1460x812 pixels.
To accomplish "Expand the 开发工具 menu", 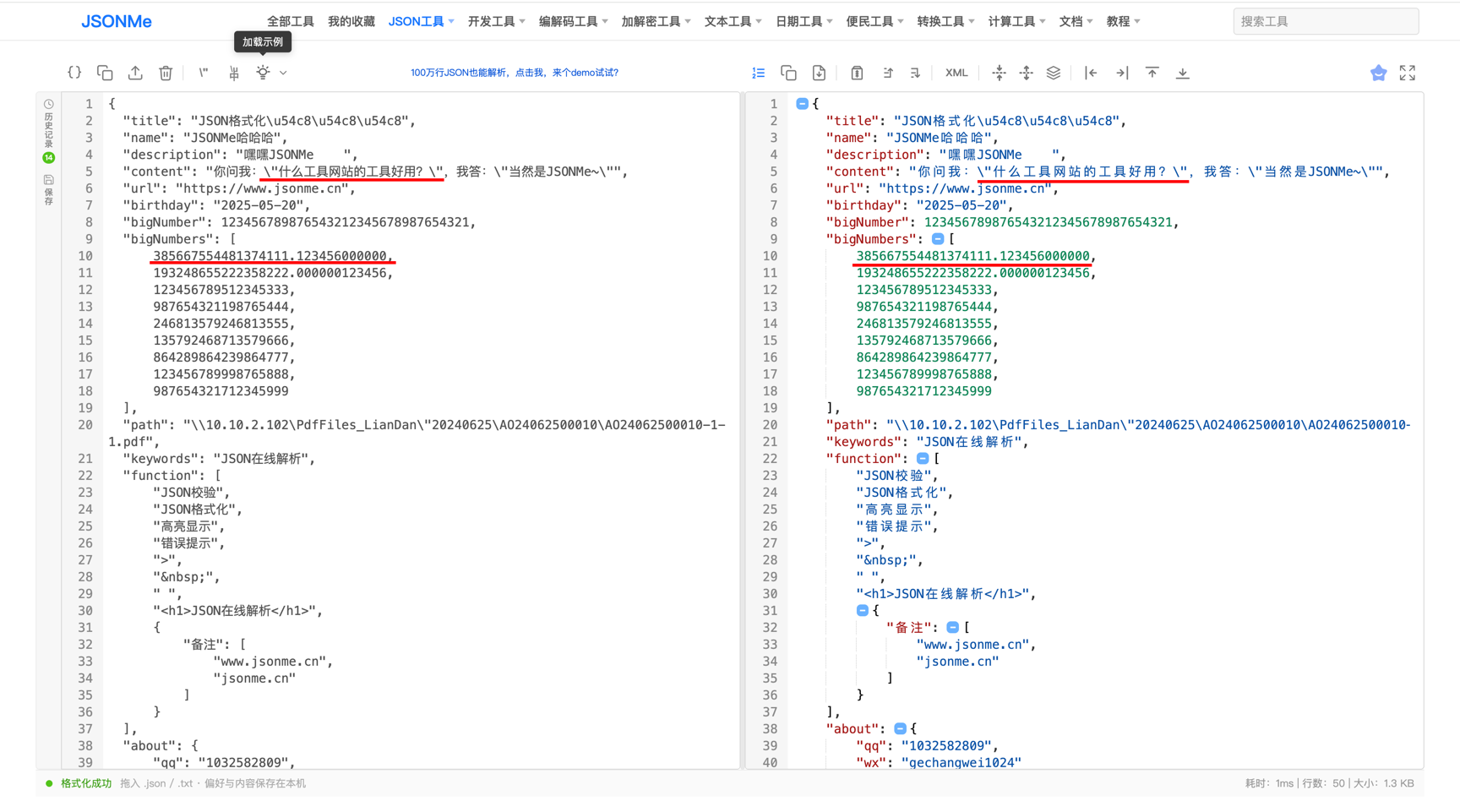I will click(497, 21).
